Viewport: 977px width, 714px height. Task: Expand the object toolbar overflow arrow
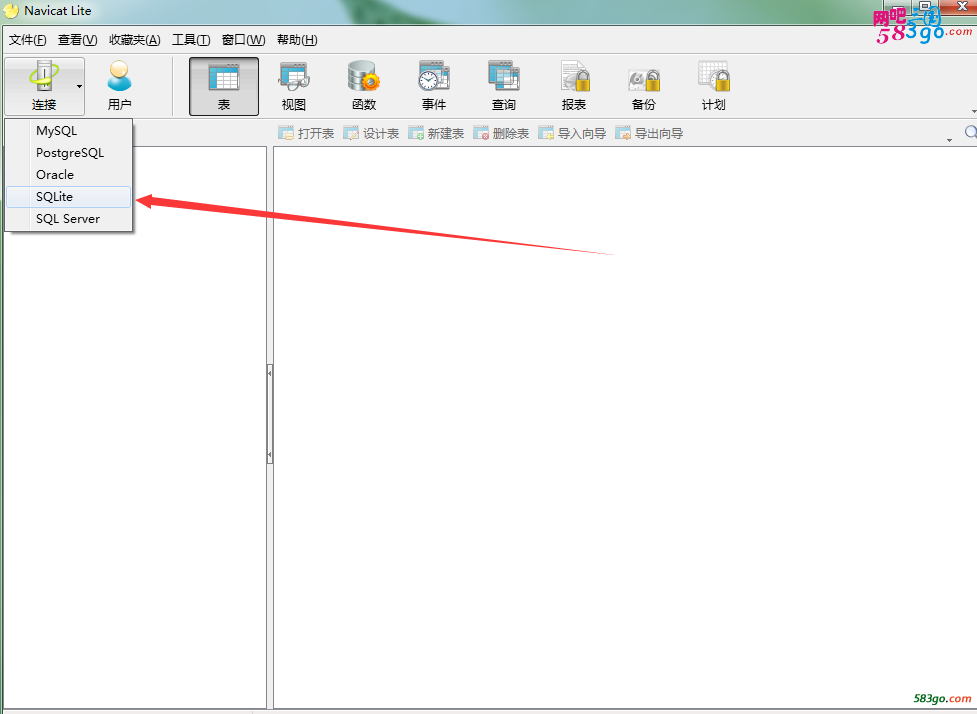[x=949, y=140]
